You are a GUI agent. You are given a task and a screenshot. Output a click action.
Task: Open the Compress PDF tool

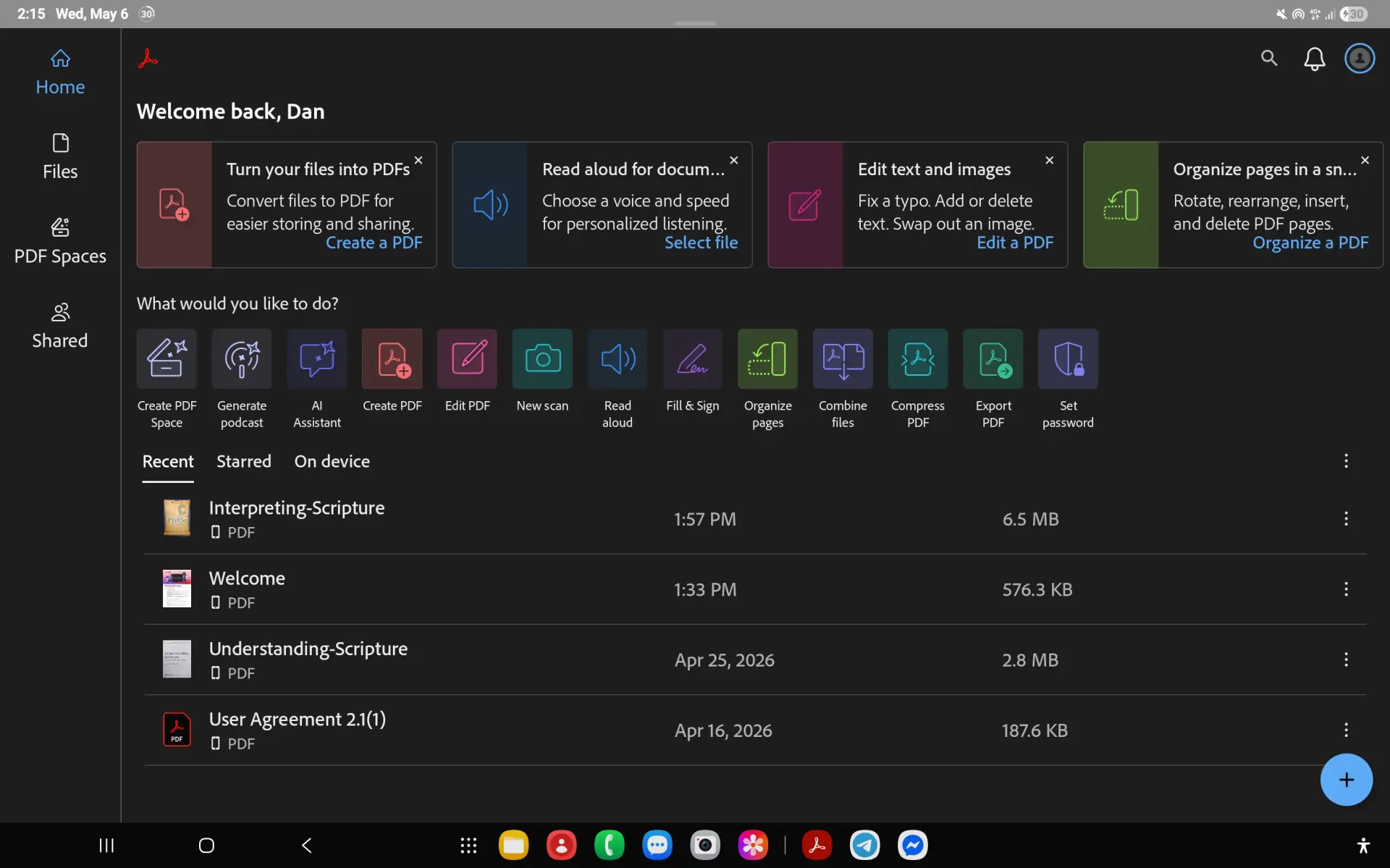click(918, 379)
